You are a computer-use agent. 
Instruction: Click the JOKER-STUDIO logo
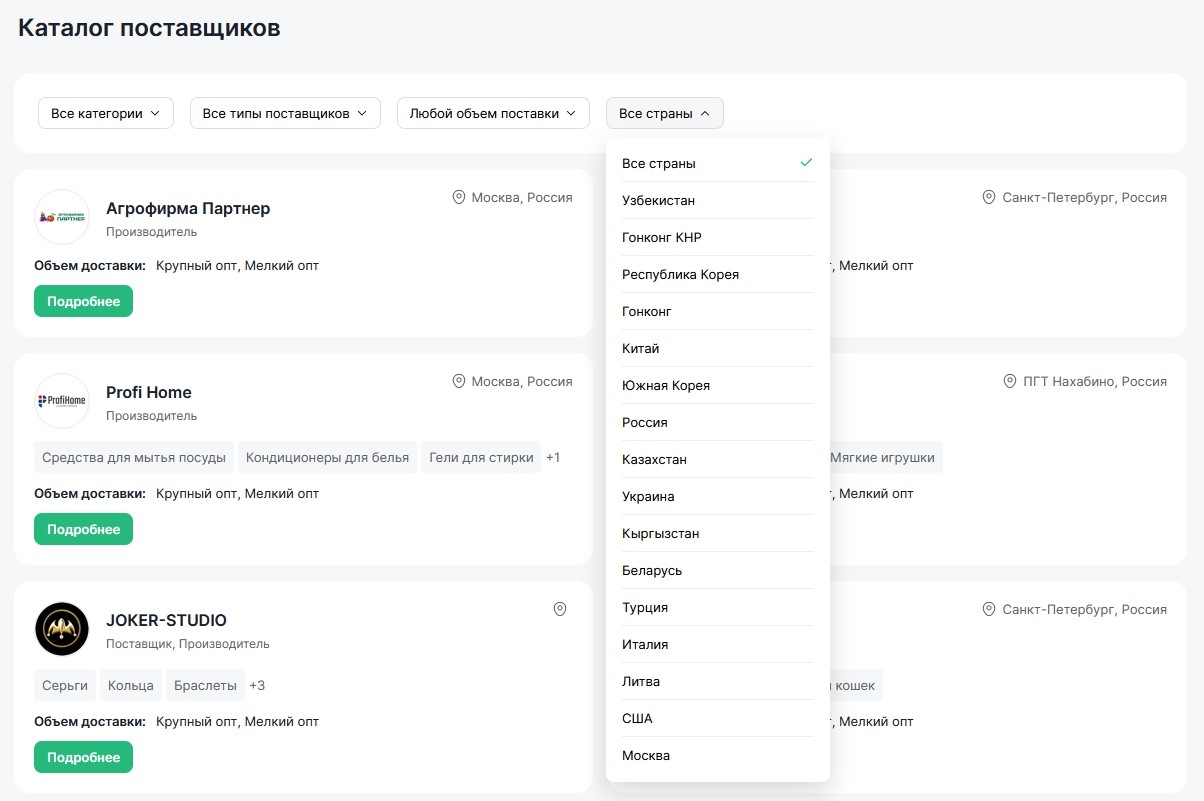pos(62,629)
